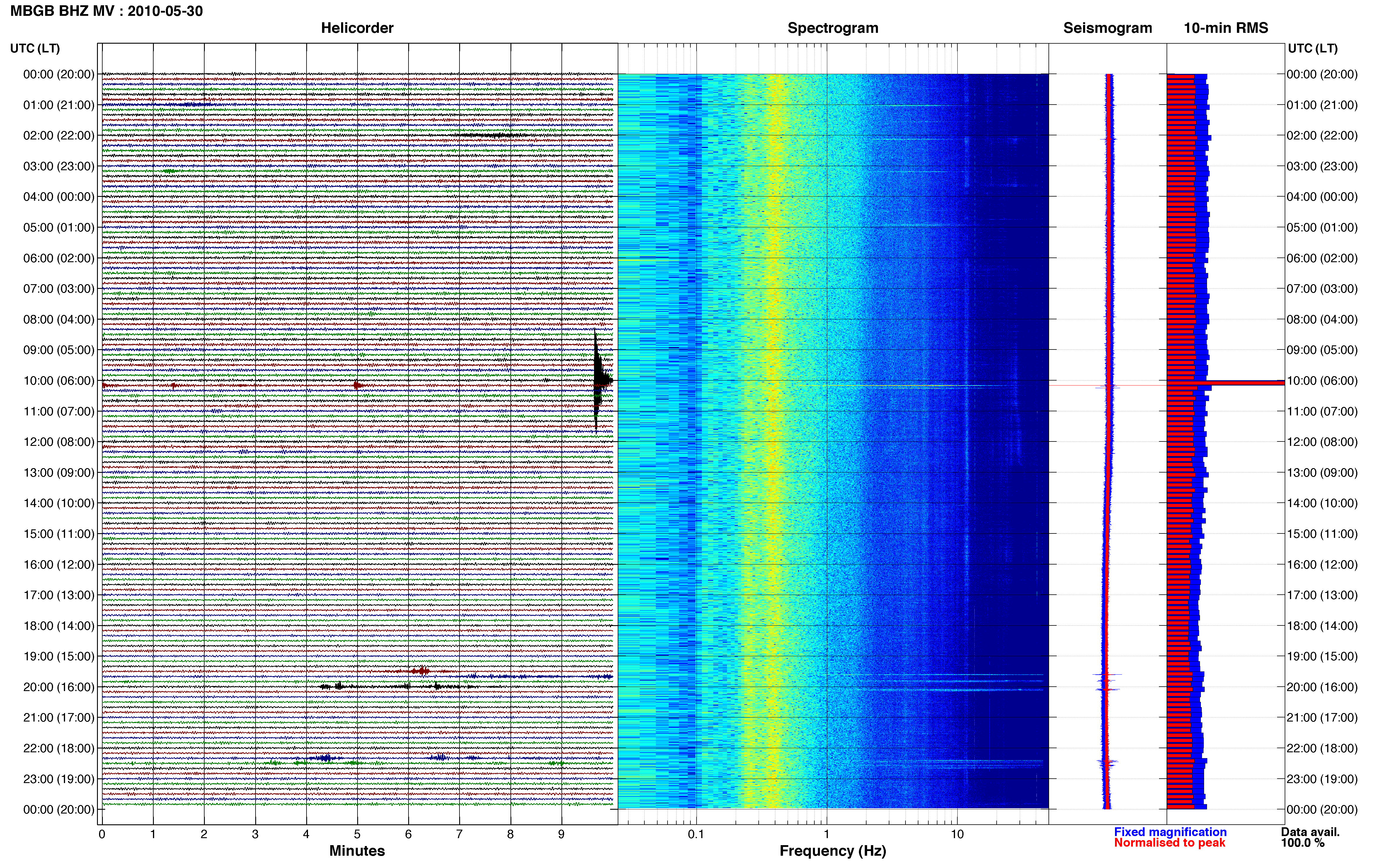Click '18:00 (14:00)' beside the 10-min RMS panel

coord(1322,626)
